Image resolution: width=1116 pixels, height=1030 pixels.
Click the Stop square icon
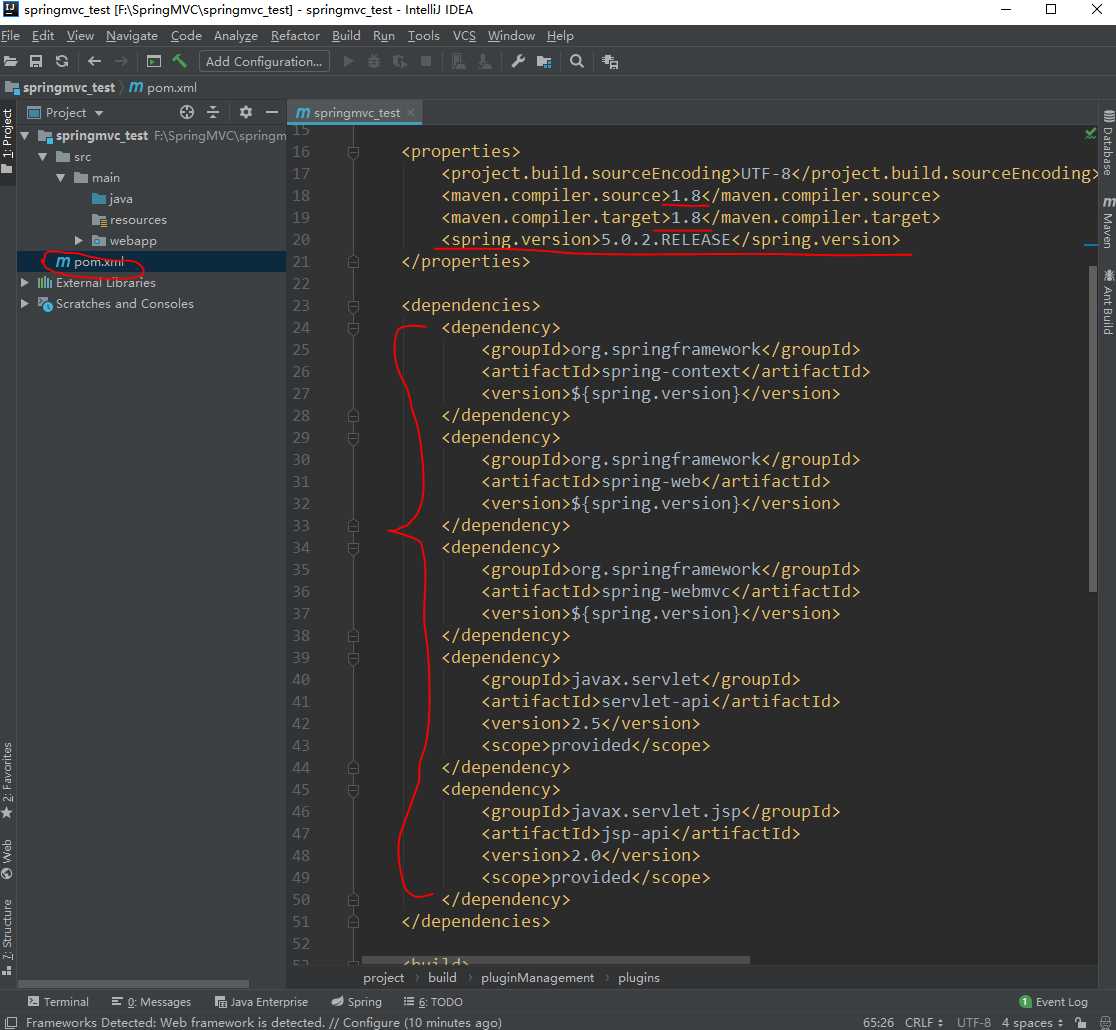pos(426,62)
